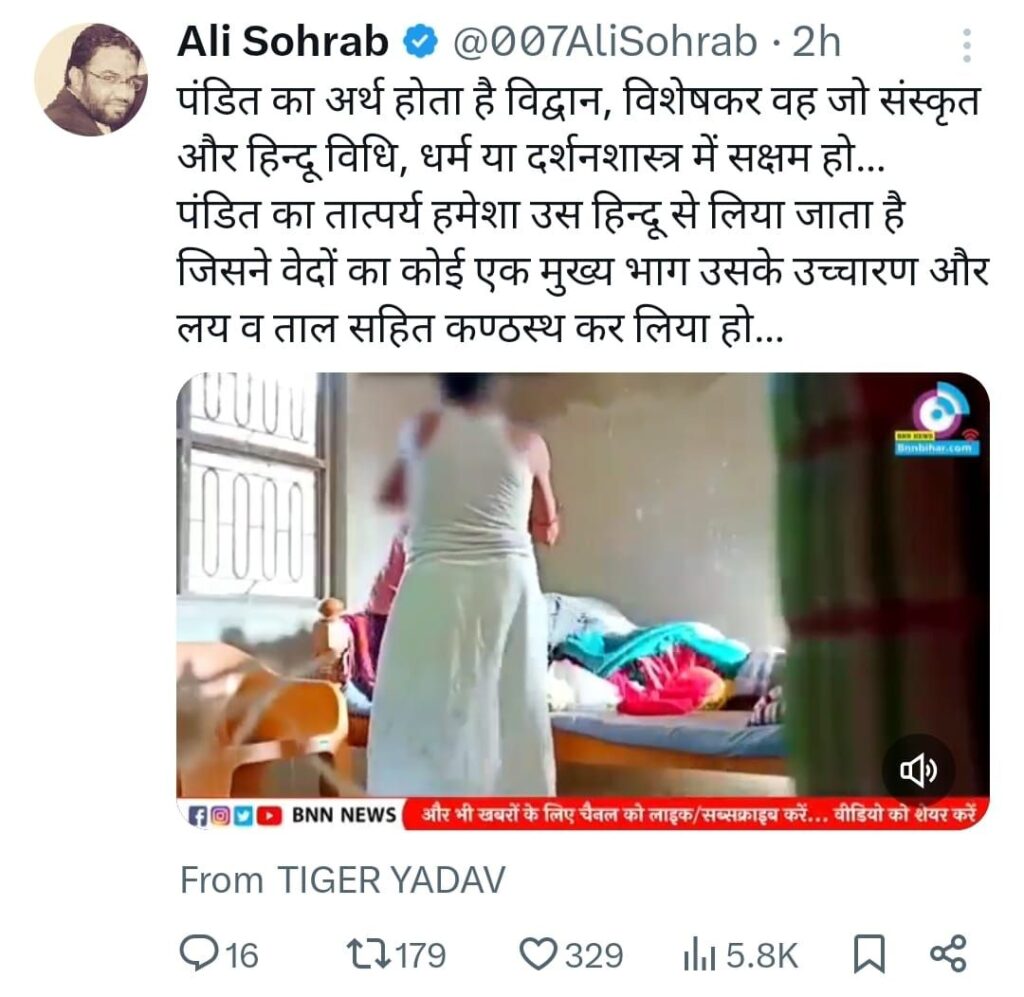Viewport: 1024px width, 997px height.
Task: Click the retweet arrows icon
Action: coord(368,954)
